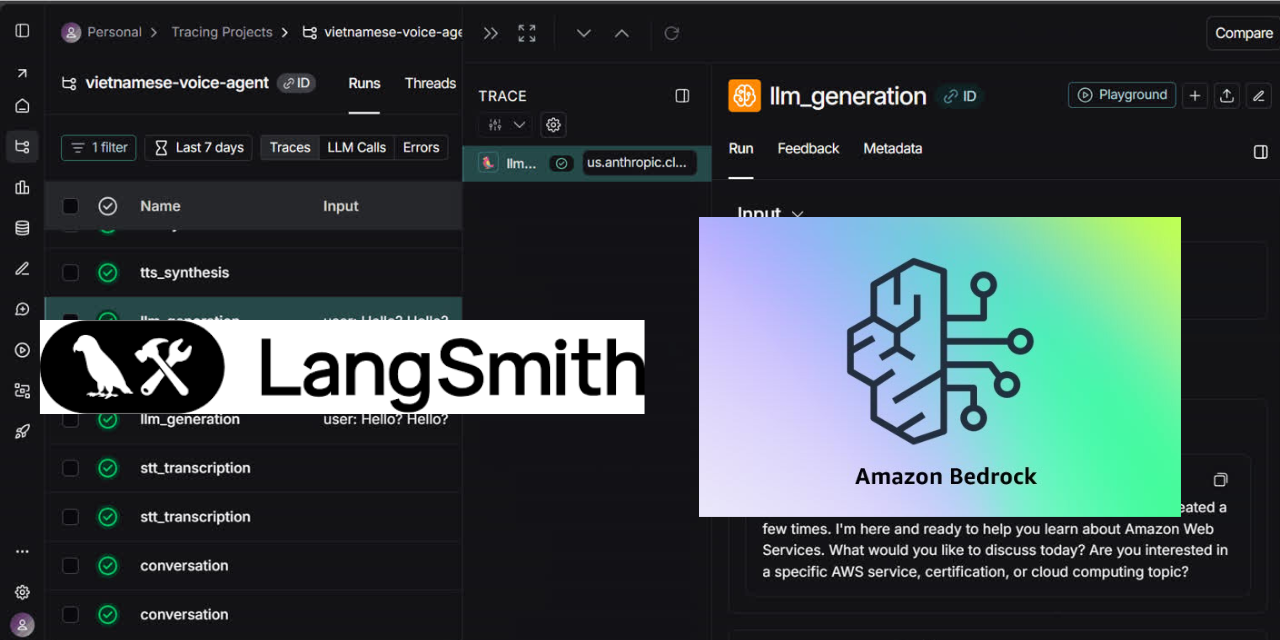
Task: Go to previous run with up chevron
Action: pyautogui.click(x=622, y=33)
